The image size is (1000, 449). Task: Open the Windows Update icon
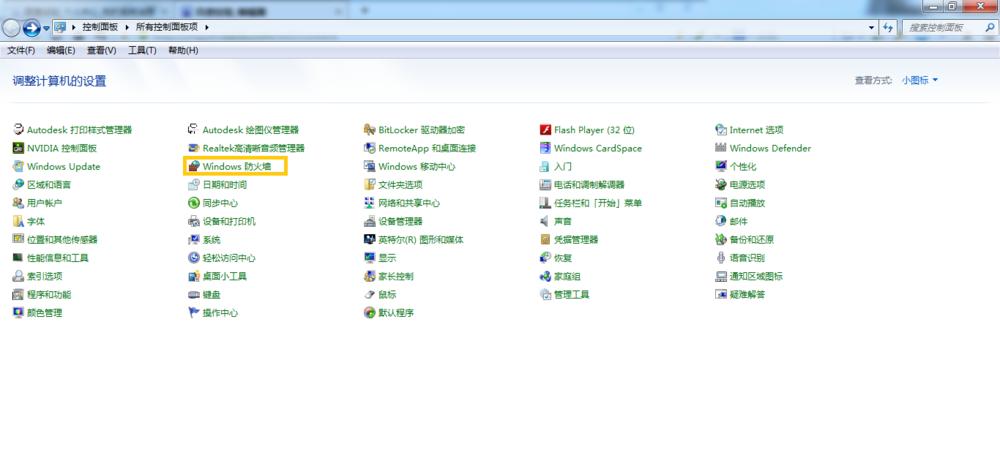pos(18,166)
